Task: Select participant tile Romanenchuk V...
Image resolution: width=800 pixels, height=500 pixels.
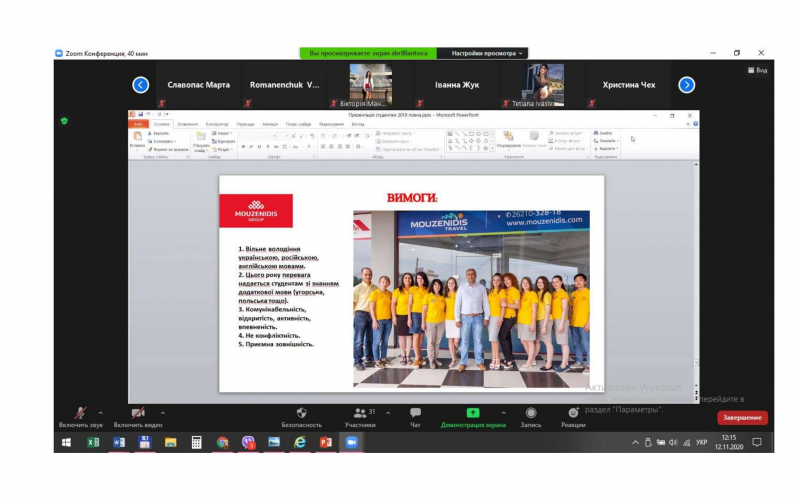Action: (284, 85)
